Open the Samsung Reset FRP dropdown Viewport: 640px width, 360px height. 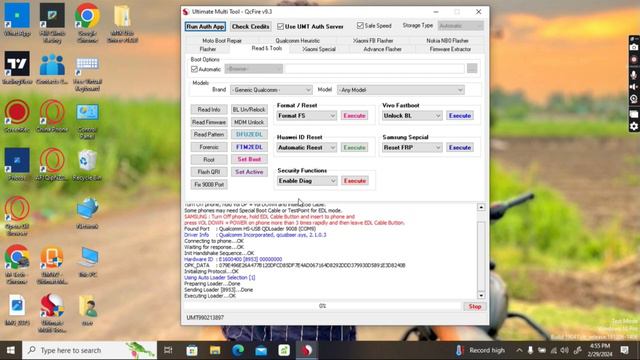[412, 148]
